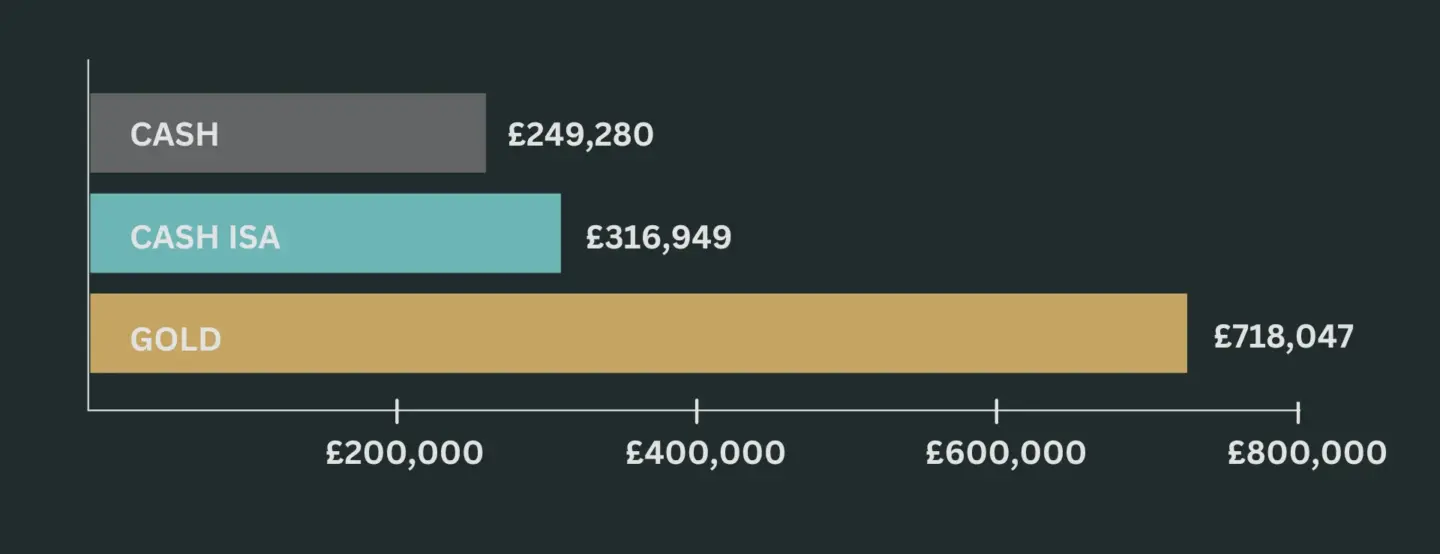This screenshot has width=1440, height=554.
Task: Click the vertical axis line above the CASH bar
Action: click(x=89, y=76)
